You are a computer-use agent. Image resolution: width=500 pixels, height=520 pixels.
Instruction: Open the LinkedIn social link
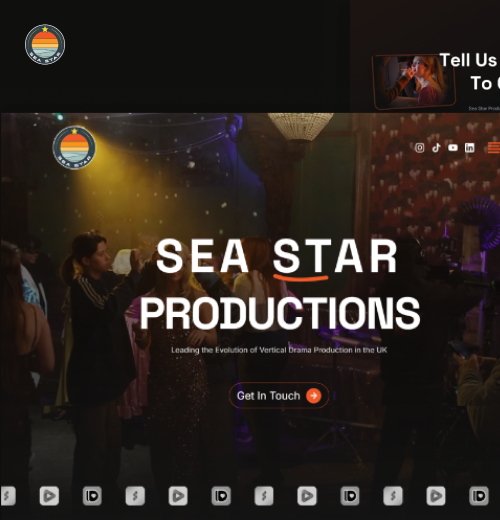coord(469,148)
